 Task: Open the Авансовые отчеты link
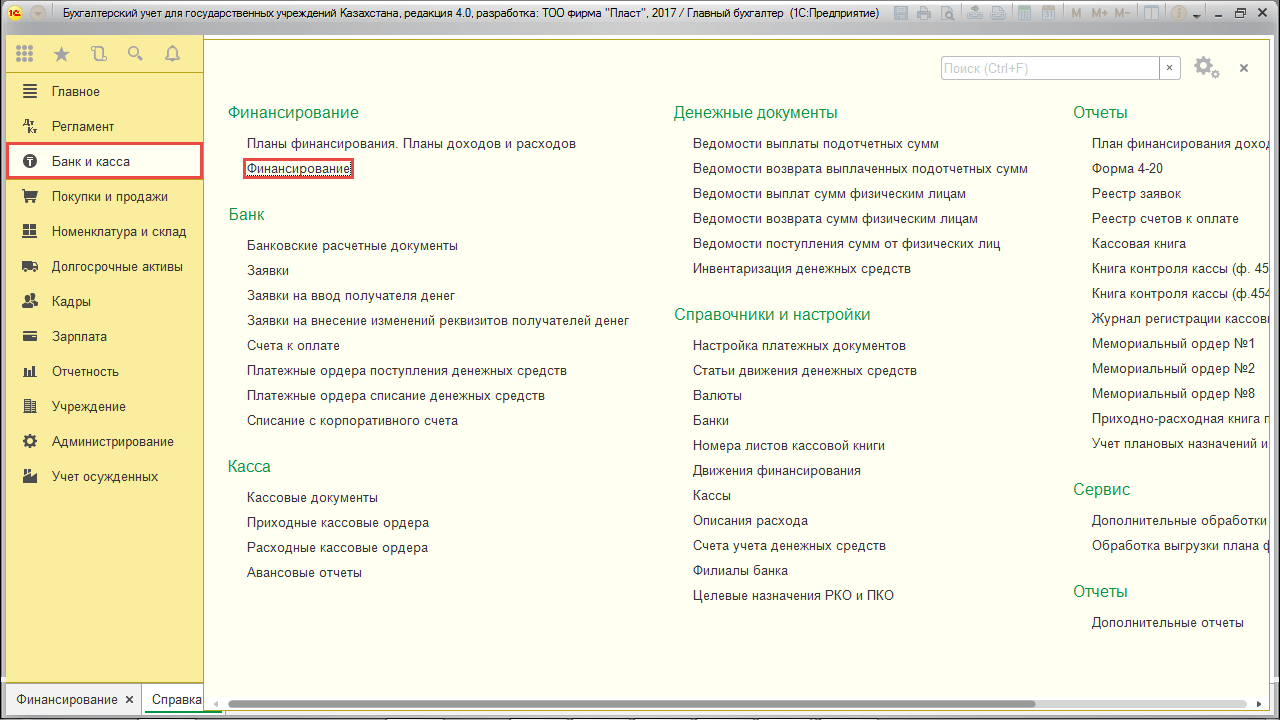point(304,573)
